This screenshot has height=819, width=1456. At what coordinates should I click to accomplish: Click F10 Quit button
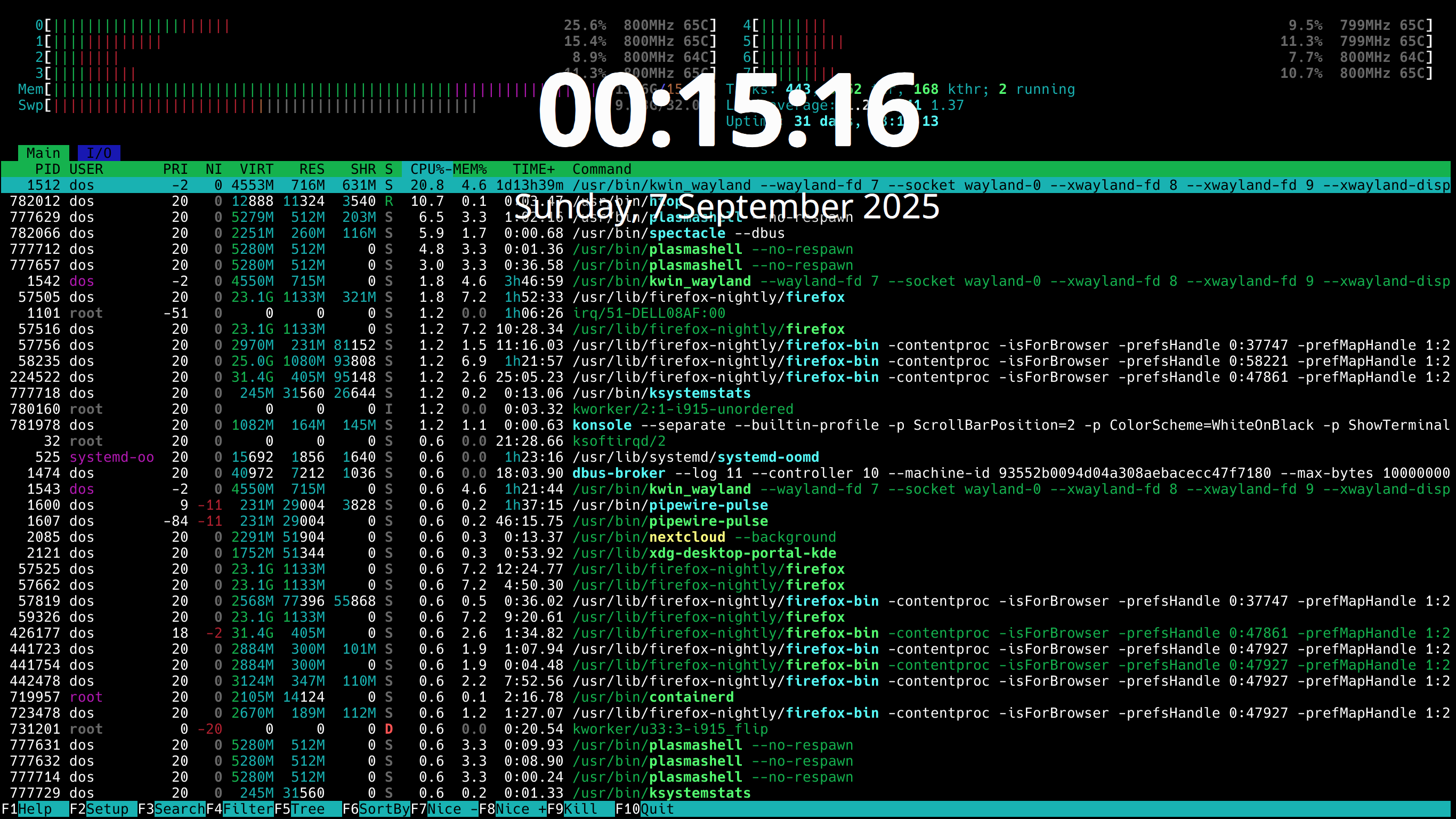click(644, 809)
